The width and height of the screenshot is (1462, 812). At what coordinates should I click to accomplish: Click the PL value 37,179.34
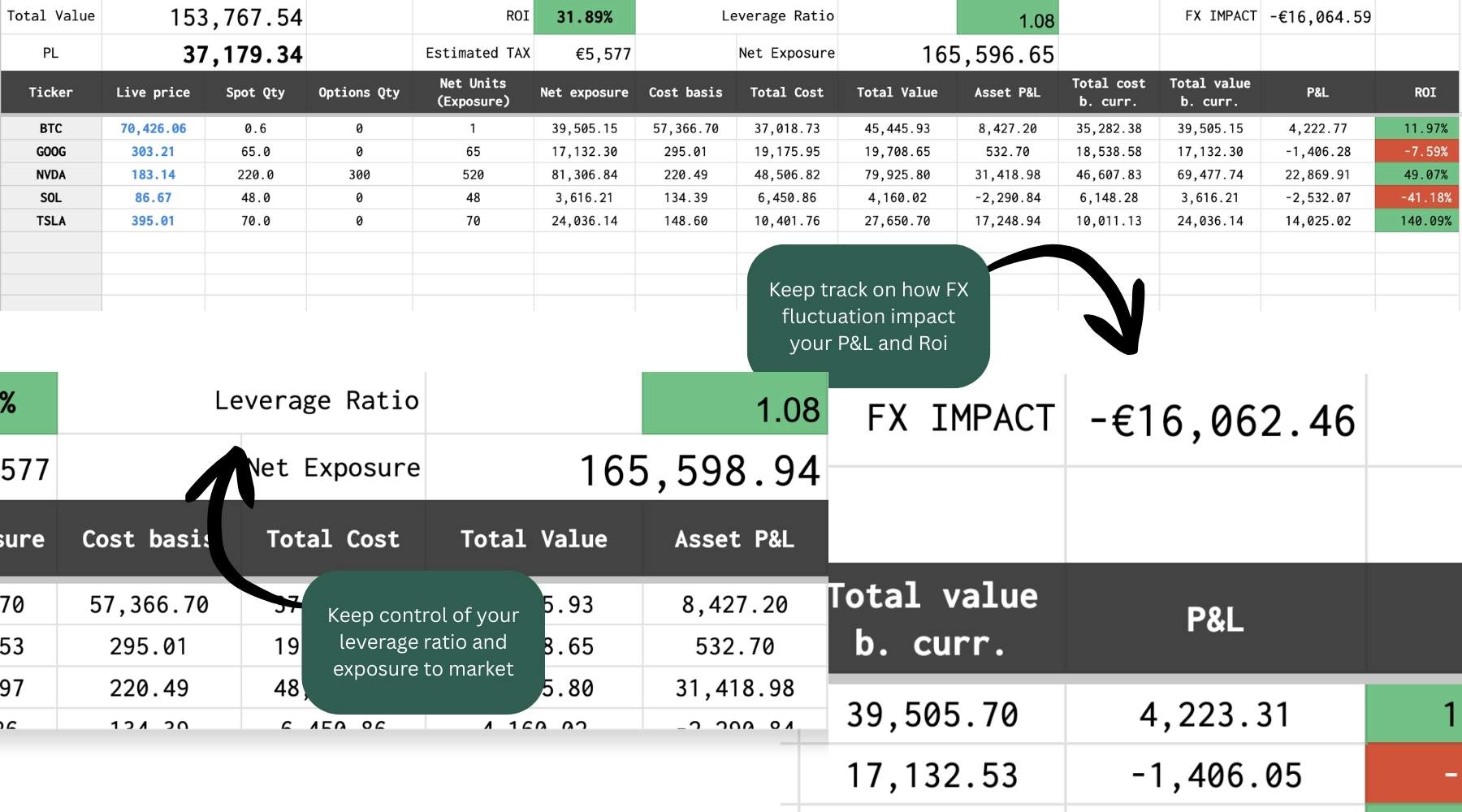[x=242, y=54]
